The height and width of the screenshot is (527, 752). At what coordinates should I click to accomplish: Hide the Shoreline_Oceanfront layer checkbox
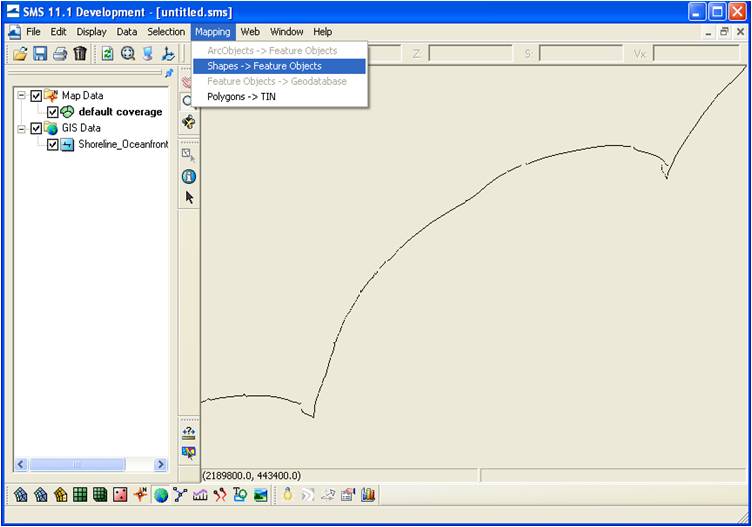click(x=52, y=144)
